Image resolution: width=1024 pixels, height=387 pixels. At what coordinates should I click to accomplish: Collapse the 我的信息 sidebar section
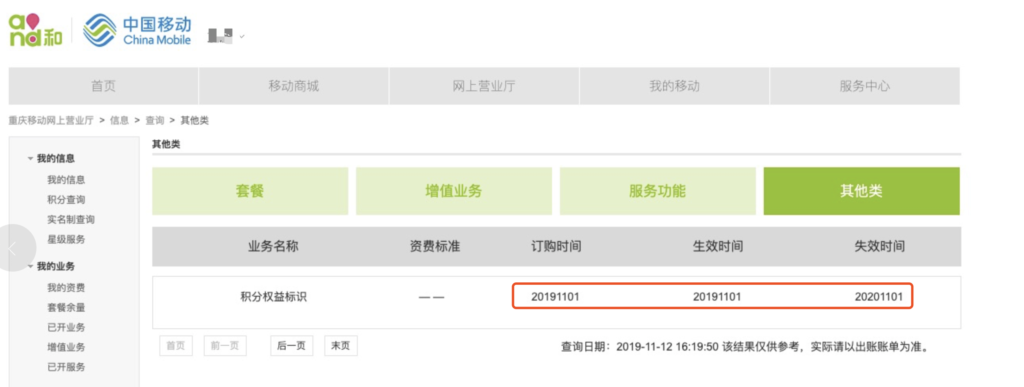point(51,159)
